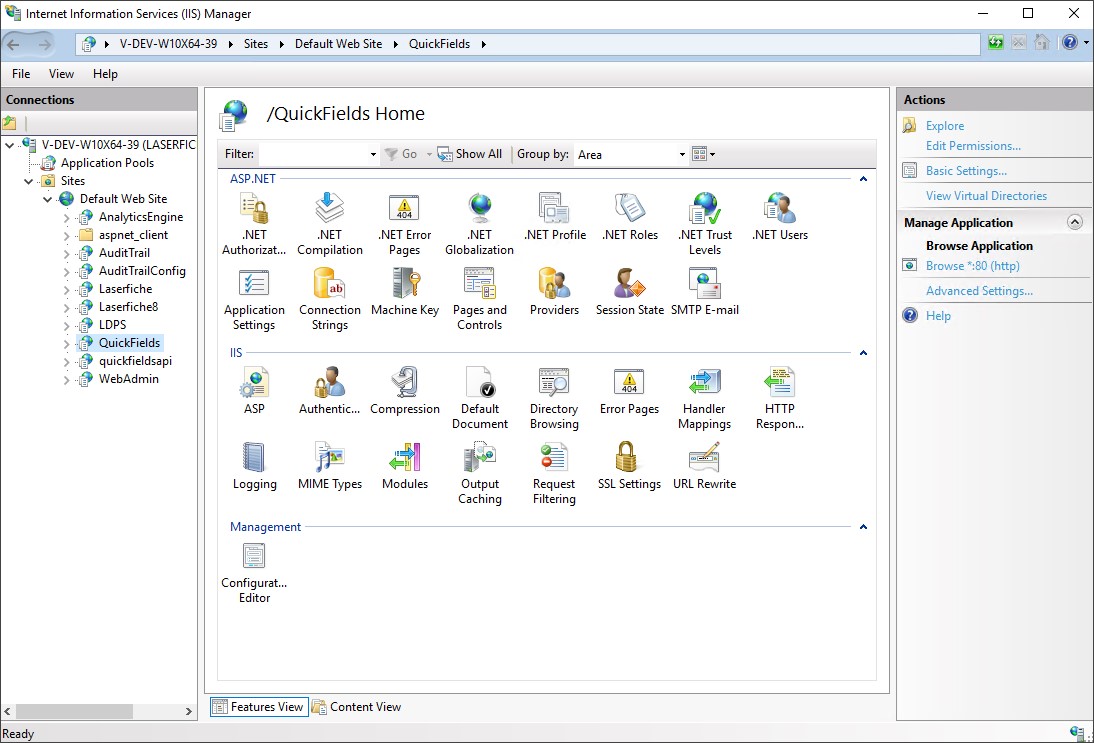
Task: Select Application Pools in tree
Action: coord(107,163)
